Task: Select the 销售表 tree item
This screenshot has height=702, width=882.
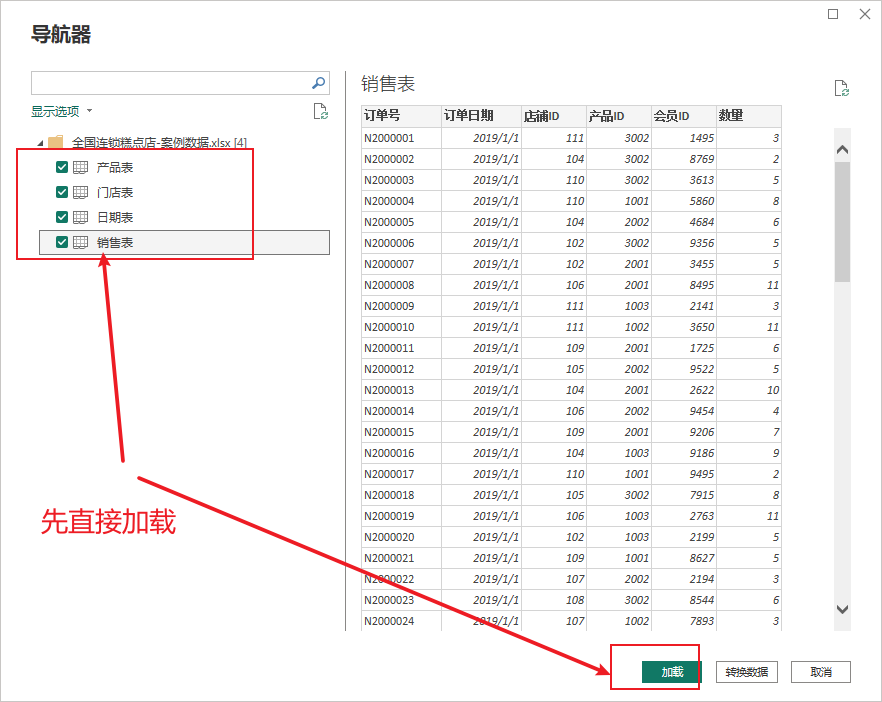Action: pos(184,242)
